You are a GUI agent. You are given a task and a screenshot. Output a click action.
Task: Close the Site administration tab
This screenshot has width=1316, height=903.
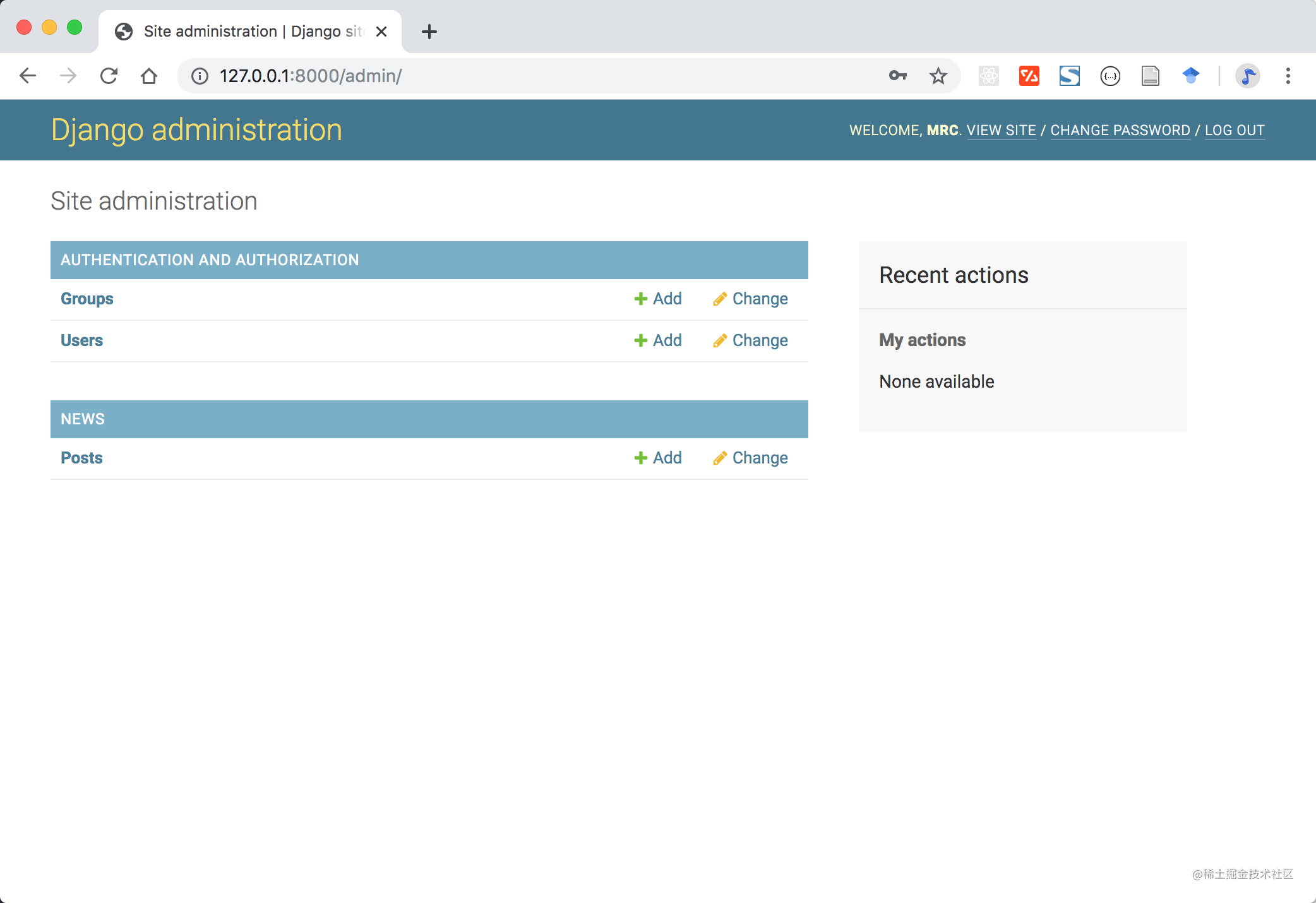pos(381,32)
